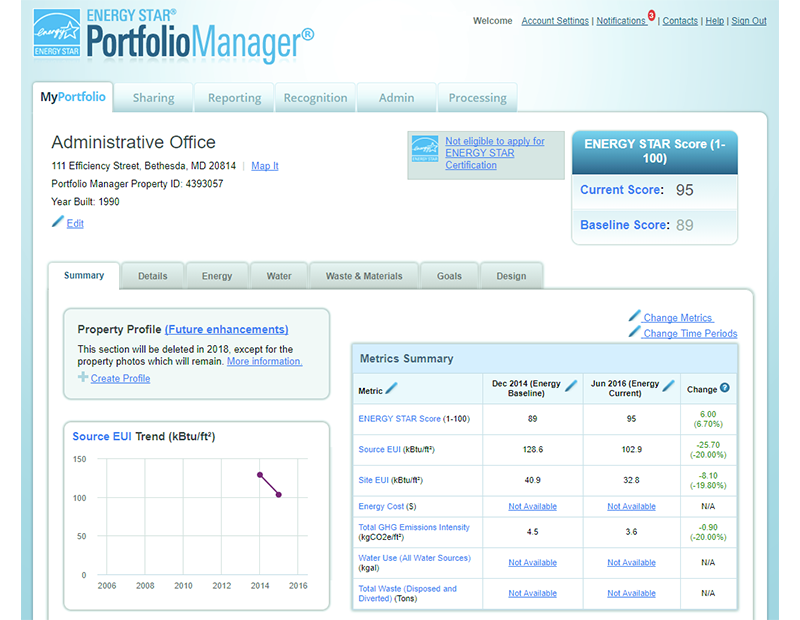
Task: Click the pencil icon next to Change Metrics
Action: pos(634,316)
